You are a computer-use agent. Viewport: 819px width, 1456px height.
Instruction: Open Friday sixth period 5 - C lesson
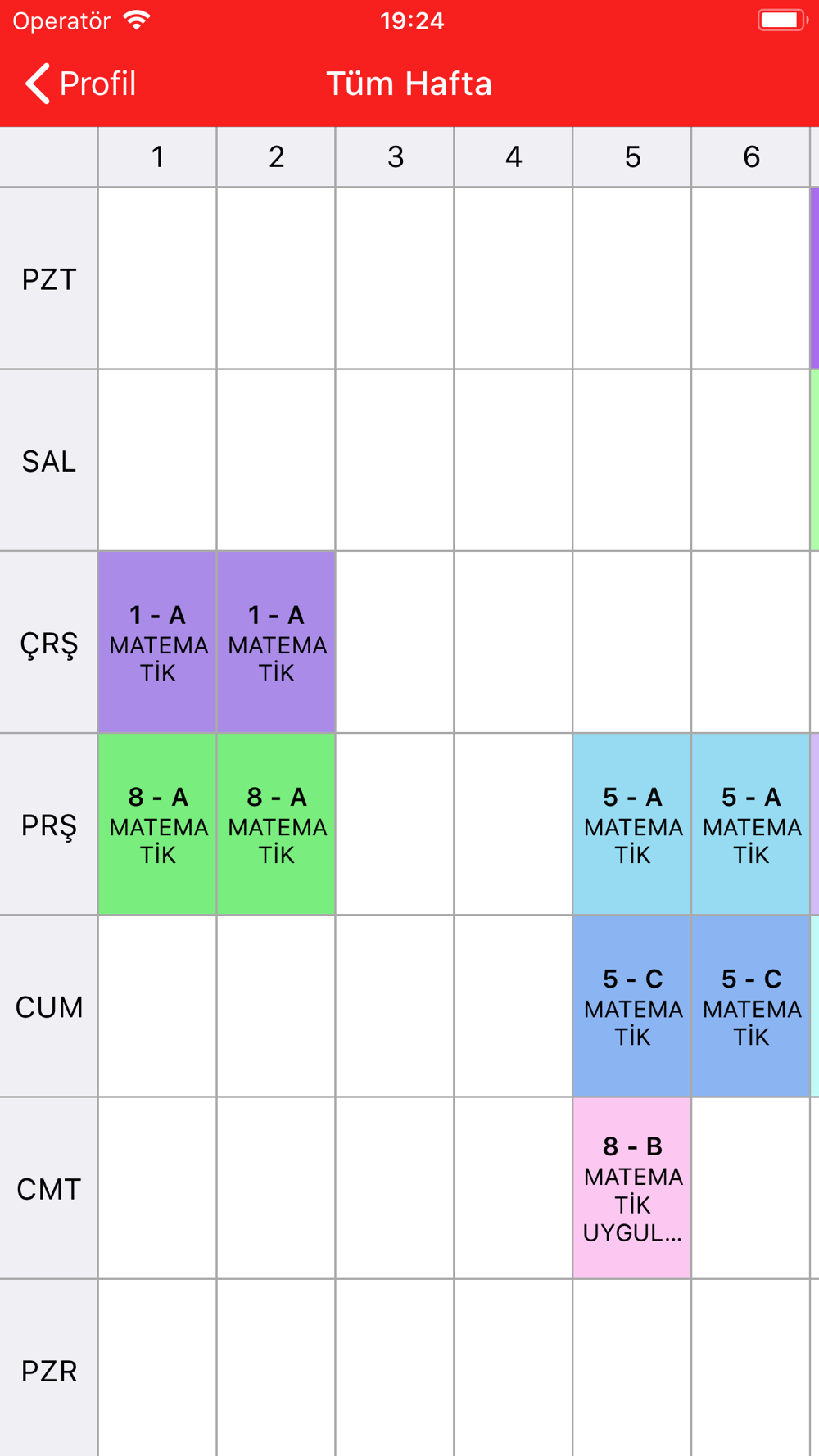pyautogui.click(x=751, y=1006)
